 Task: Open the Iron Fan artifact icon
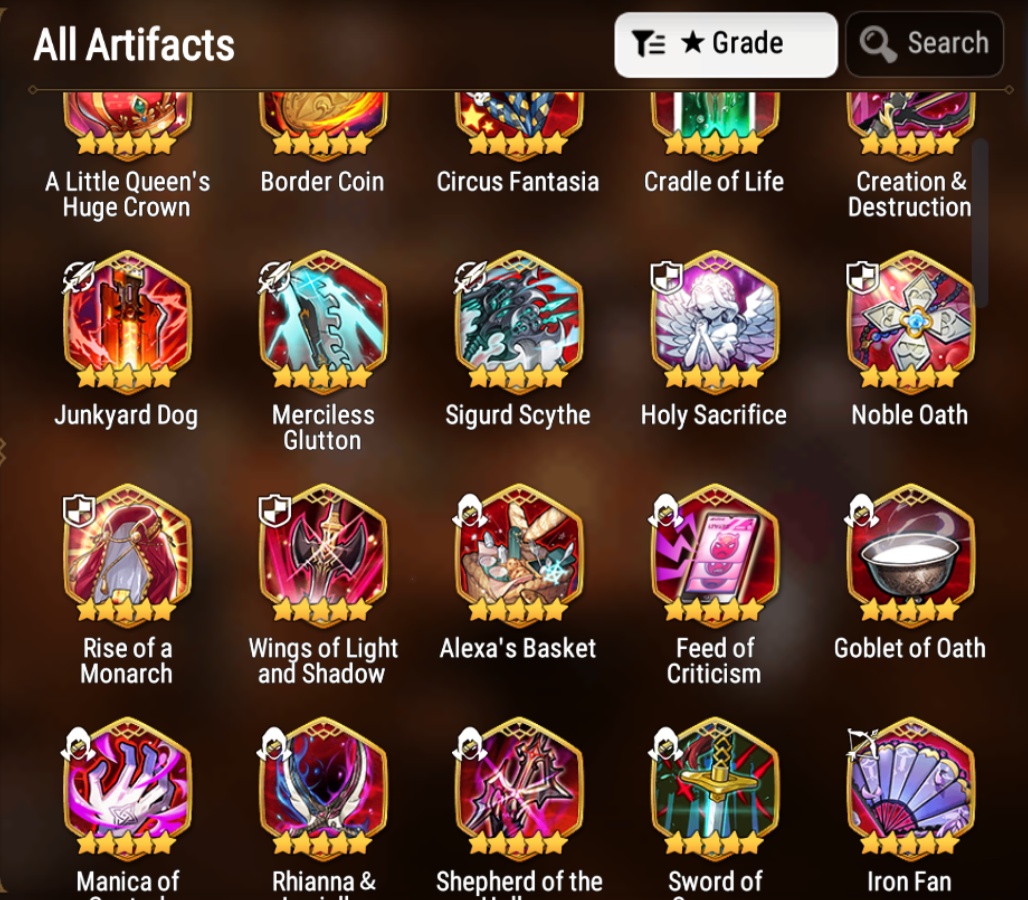pyautogui.click(x=910, y=789)
